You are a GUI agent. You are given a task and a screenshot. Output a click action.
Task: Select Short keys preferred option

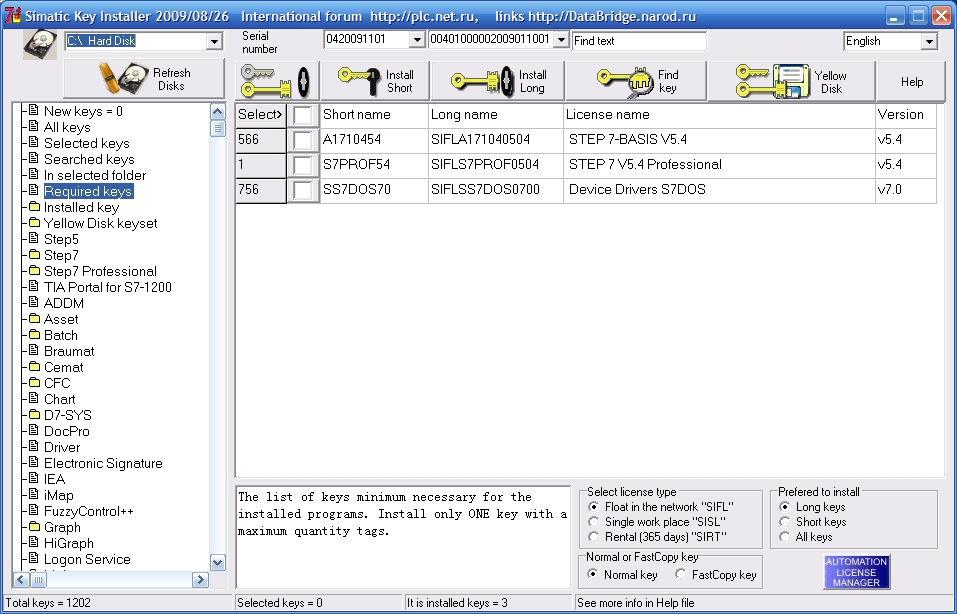click(x=785, y=522)
